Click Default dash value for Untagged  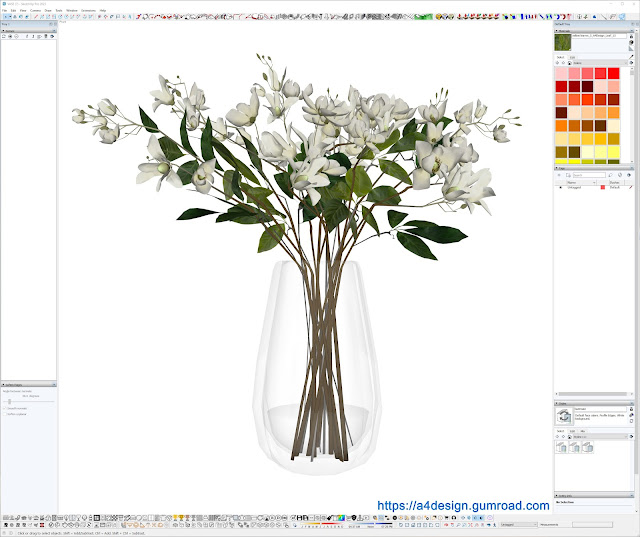pyautogui.click(x=614, y=187)
